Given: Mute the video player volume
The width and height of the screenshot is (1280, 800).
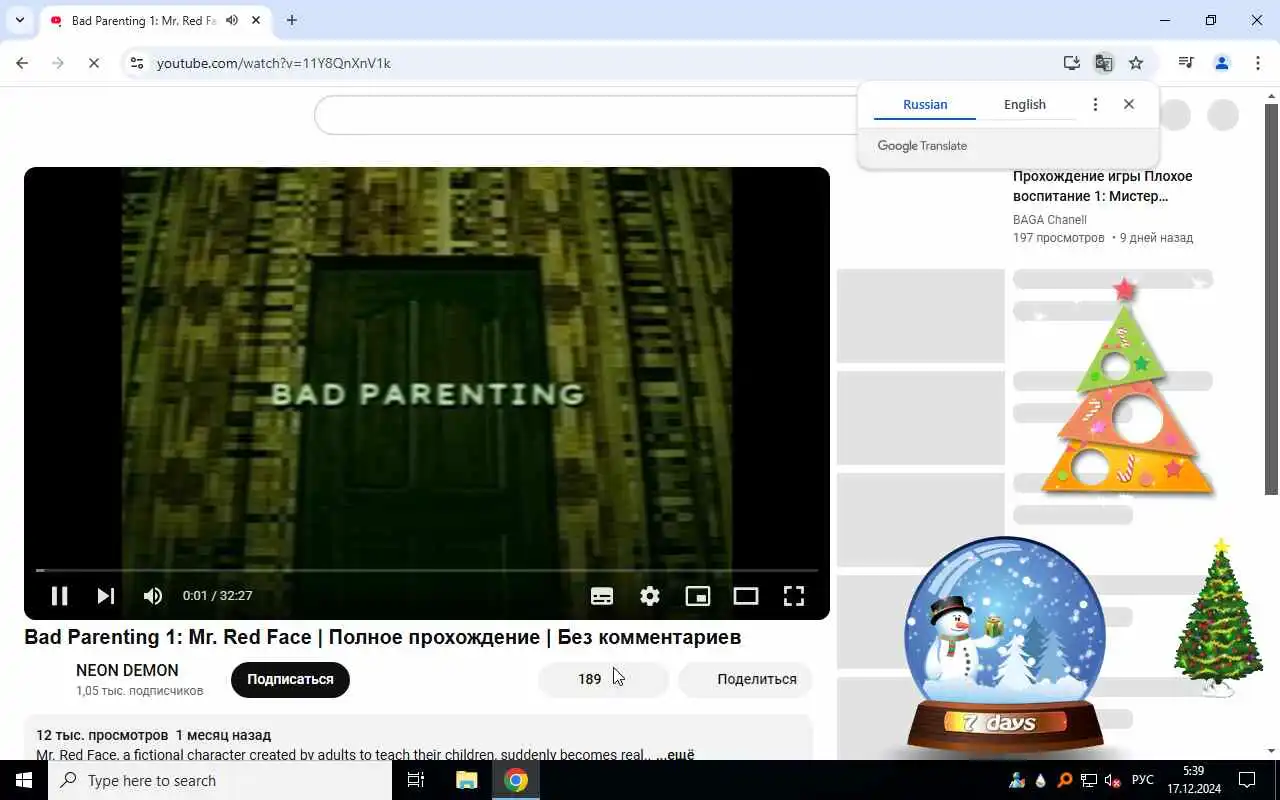Looking at the screenshot, I should coord(153,596).
